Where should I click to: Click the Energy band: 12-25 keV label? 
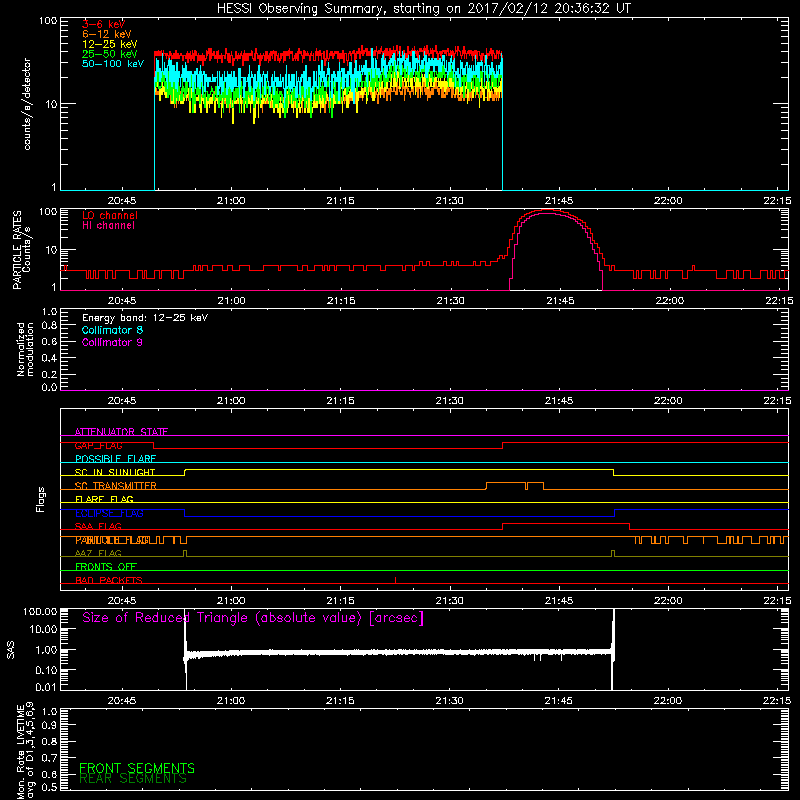click(x=145, y=318)
